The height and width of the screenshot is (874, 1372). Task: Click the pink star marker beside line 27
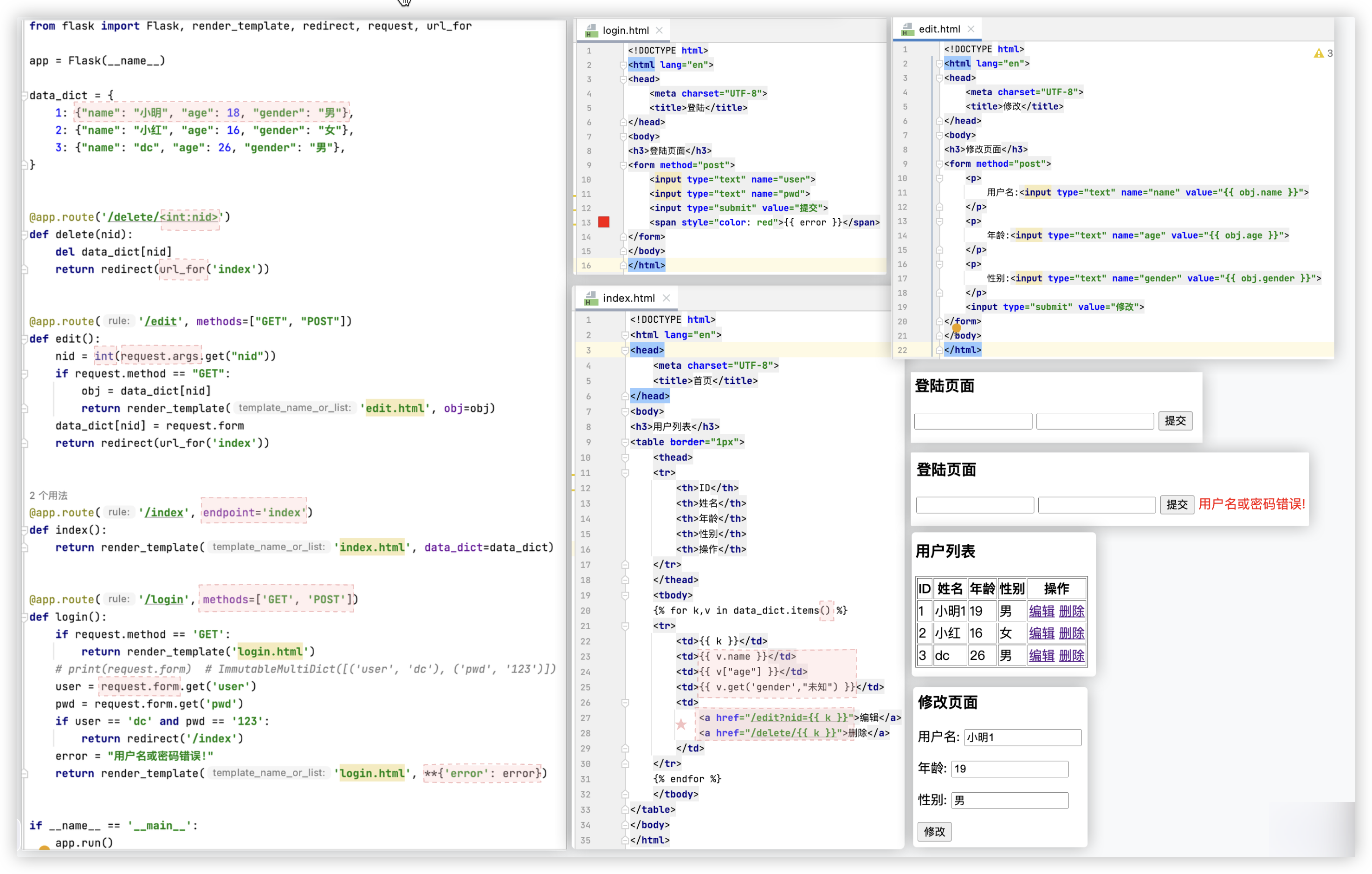[x=681, y=724]
